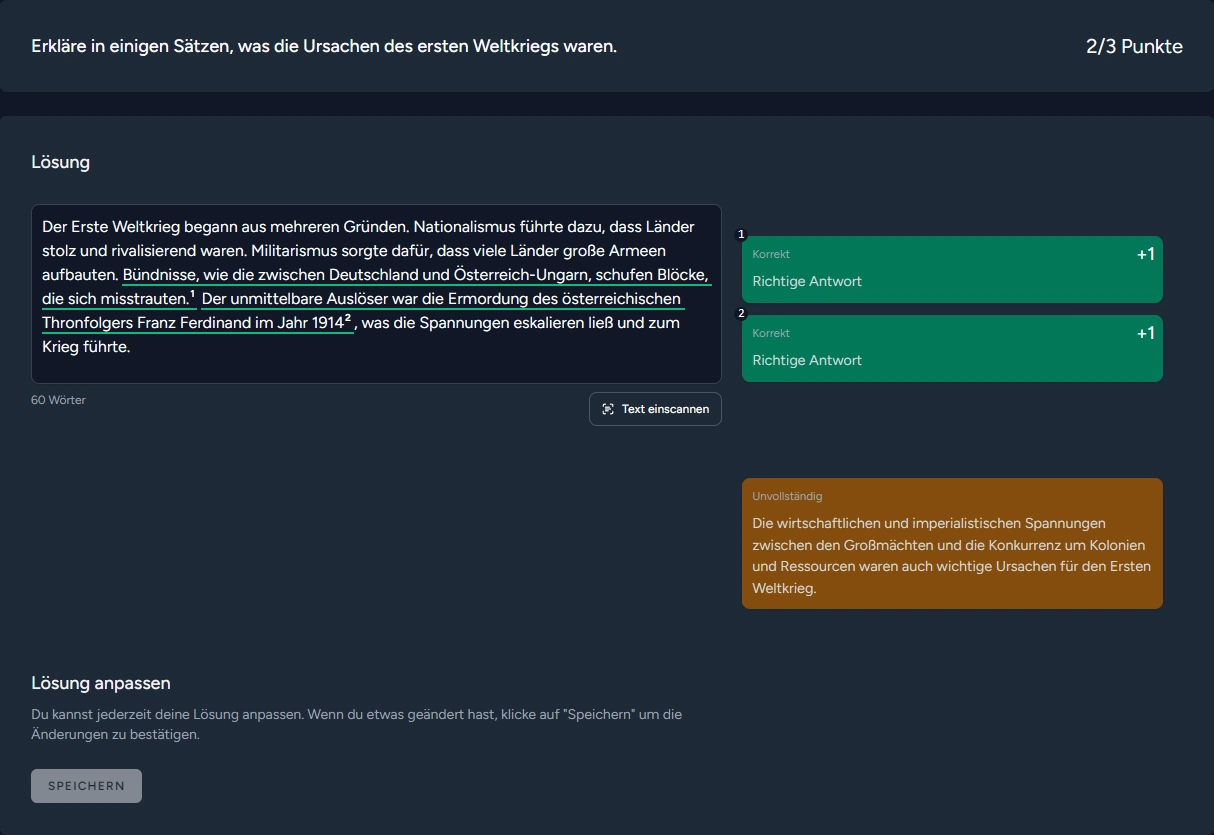
Task: Click the 2/3 Punkte score
Action: coord(1134,47)
